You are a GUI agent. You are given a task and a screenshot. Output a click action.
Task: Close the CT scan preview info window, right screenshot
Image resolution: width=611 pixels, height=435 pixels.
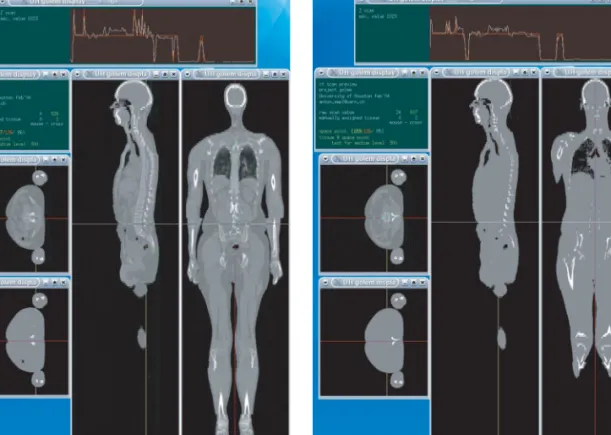[423, 72]
